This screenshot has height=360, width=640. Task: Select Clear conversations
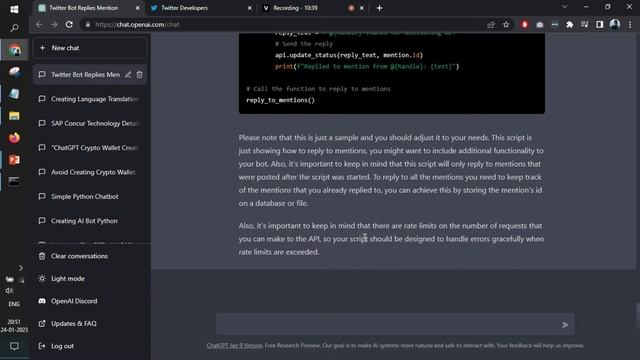click(x=89, y=256)
